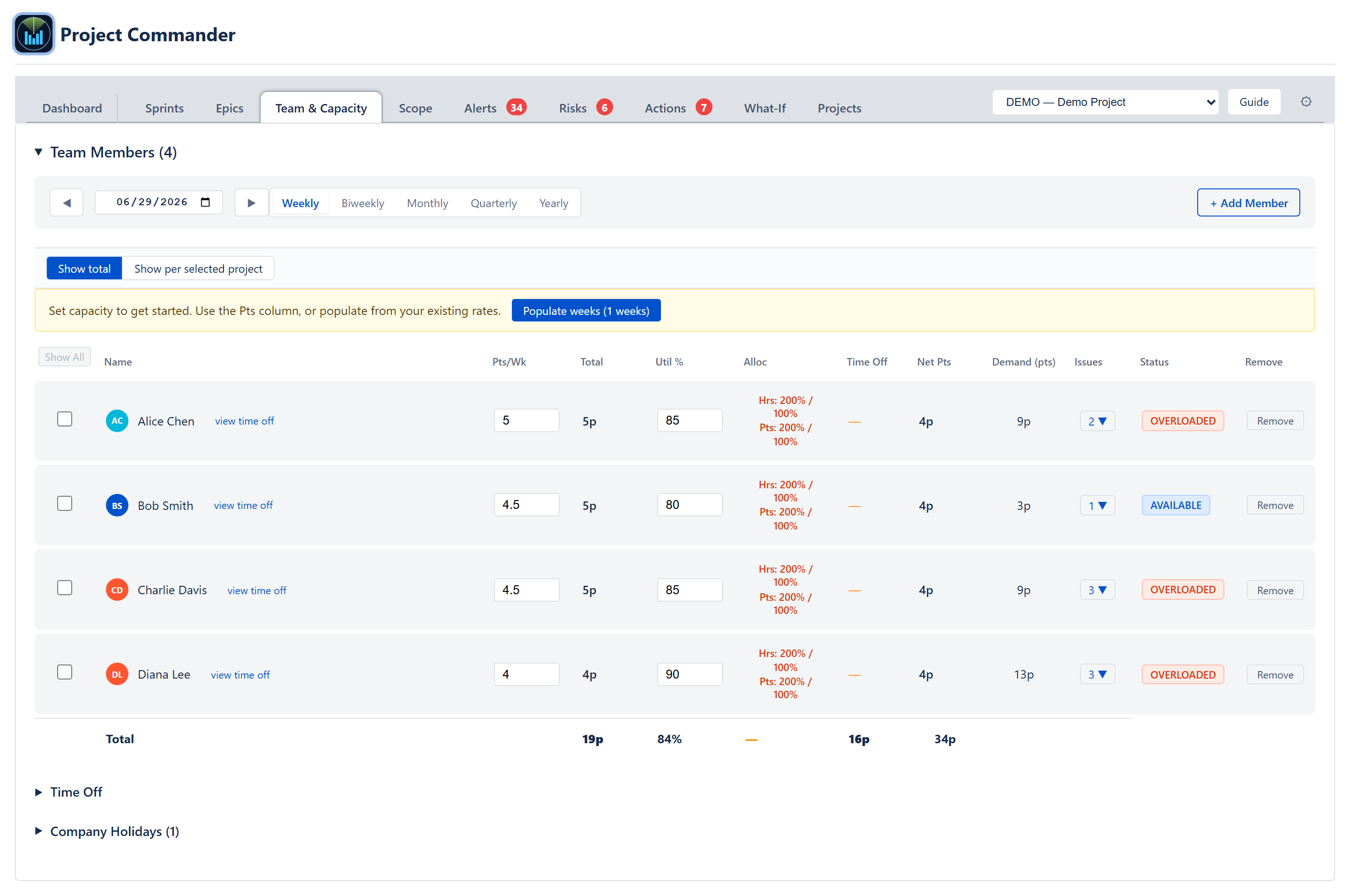Image resolution: width=1350 pixels, height=896 pixels.
Task: Click the 34p total demand value
Action: pos(944,739)
